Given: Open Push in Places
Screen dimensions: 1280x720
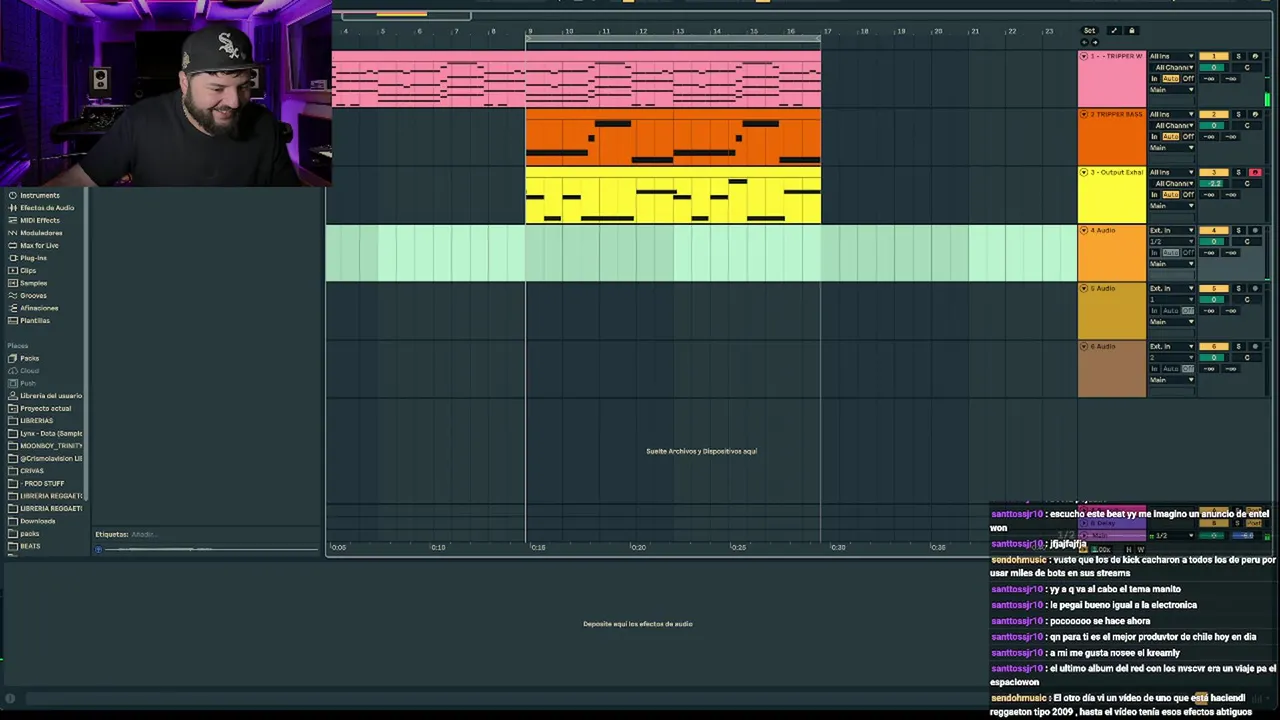Looking at the screenshot, I should [27, 383].
